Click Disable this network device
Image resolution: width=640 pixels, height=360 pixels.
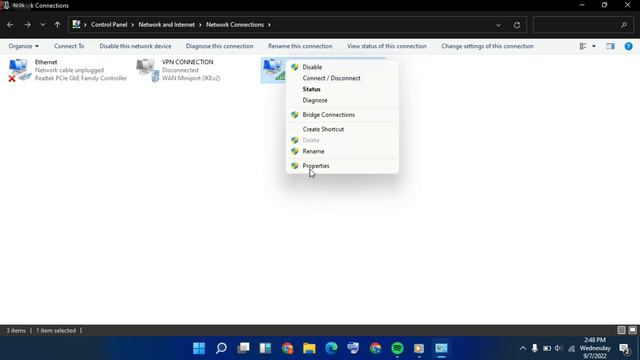click(135, 46)
